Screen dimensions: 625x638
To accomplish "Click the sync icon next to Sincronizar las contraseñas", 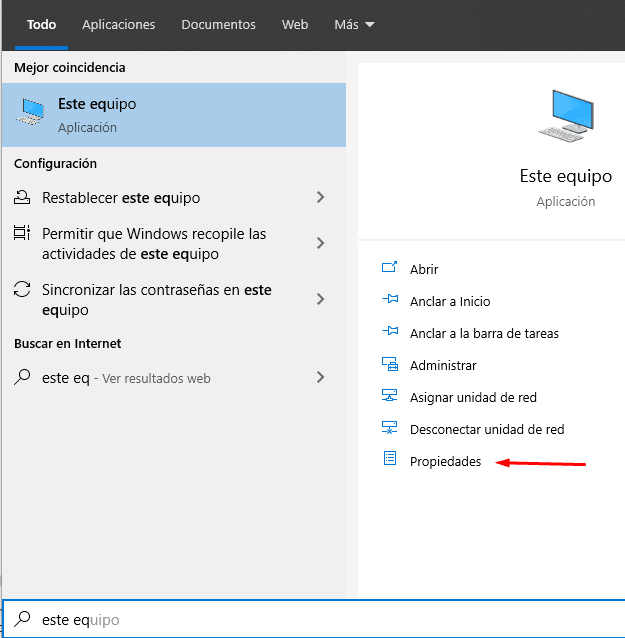I will [x=22, y=289].
